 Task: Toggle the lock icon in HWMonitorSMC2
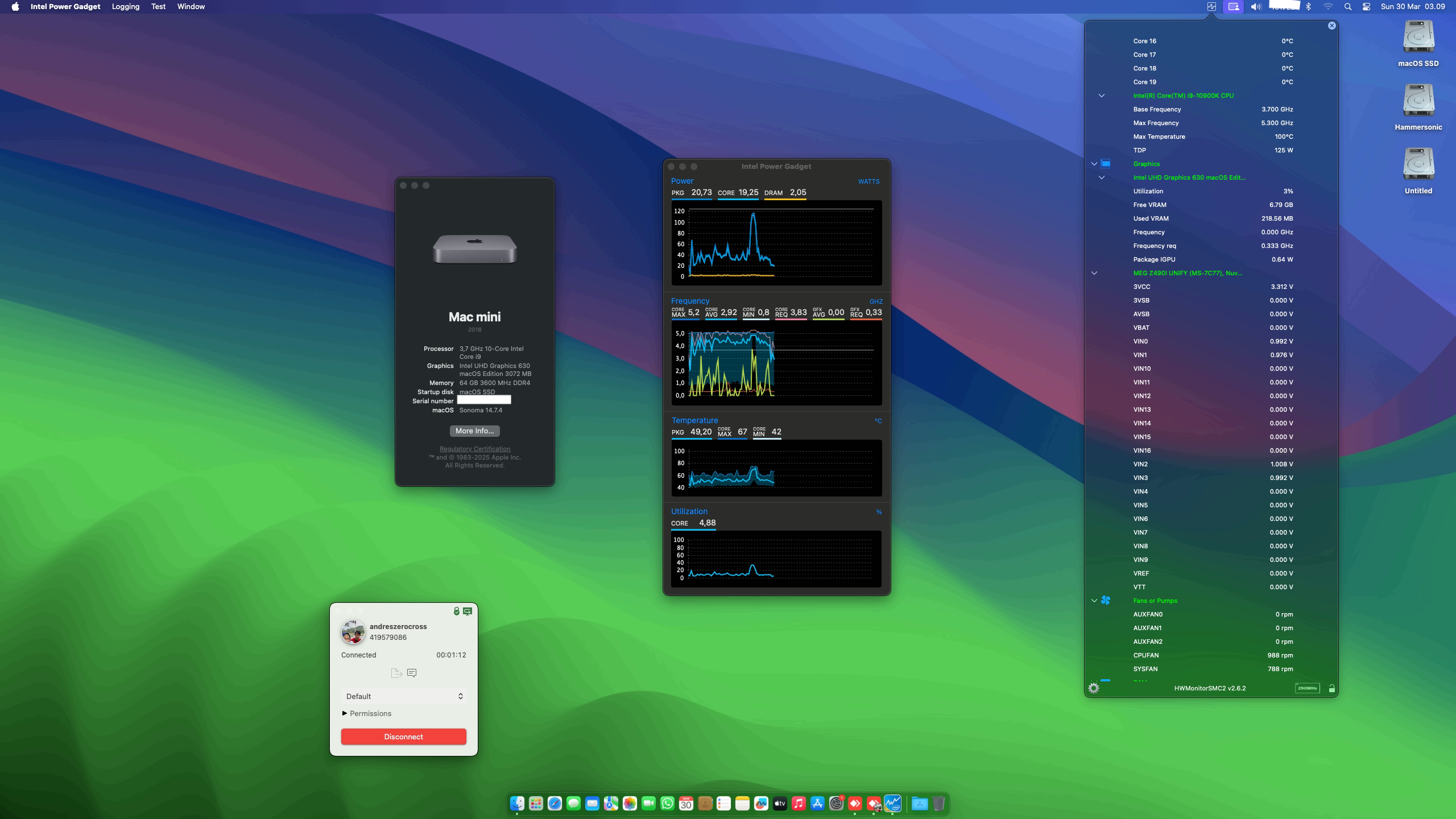click(x=1331, y=688)
